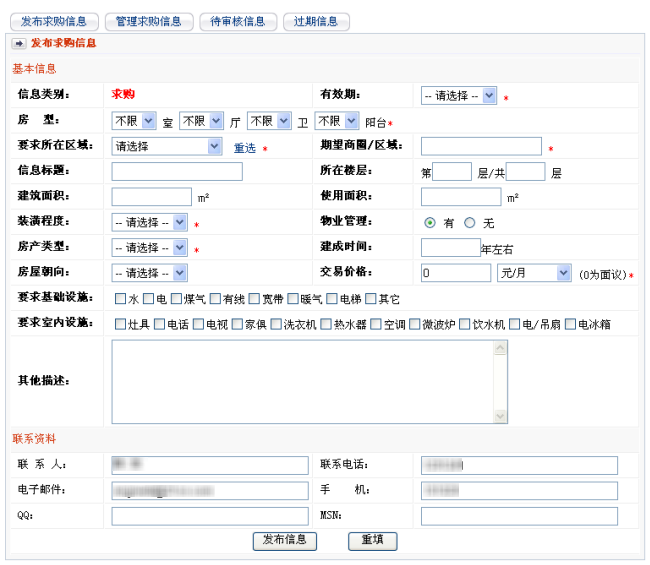Image resolution: width=650 pixels, height=565 pixels.
Task: Open the 管理求购信息 tab
Action: (x=149, y=21)
